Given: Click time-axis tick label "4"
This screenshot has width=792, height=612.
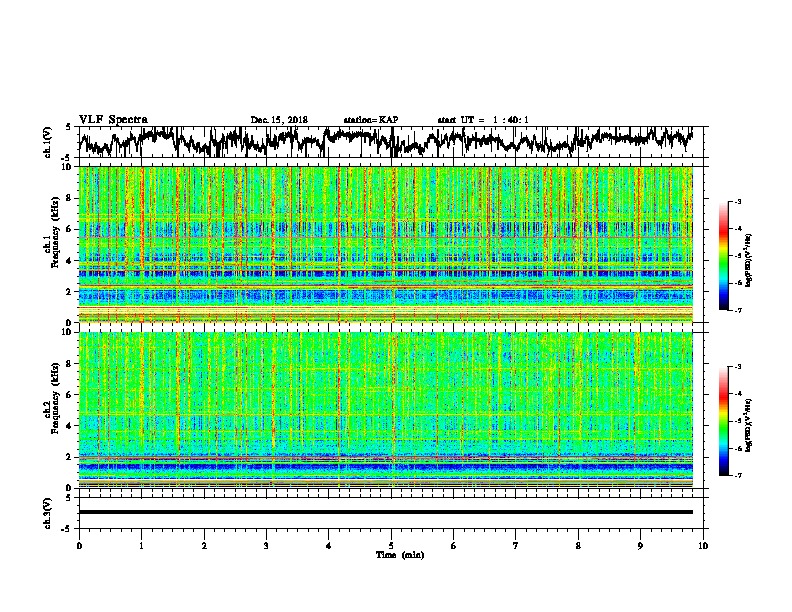Looking at the screenshot, I should tap(328, 546).
